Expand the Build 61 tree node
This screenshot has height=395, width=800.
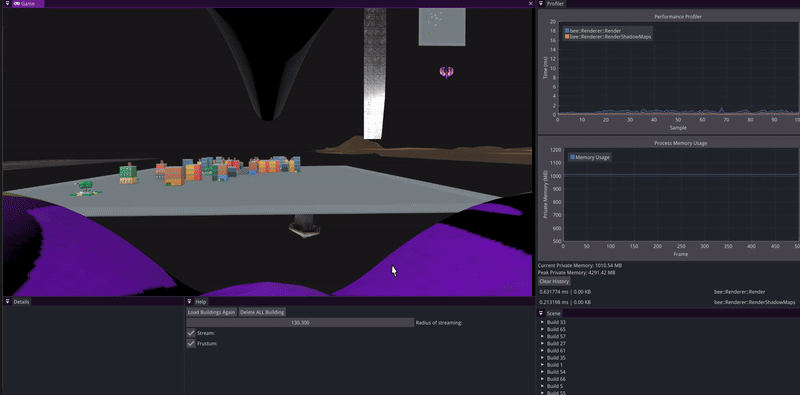pyautogui.click(x=542, y=351)
